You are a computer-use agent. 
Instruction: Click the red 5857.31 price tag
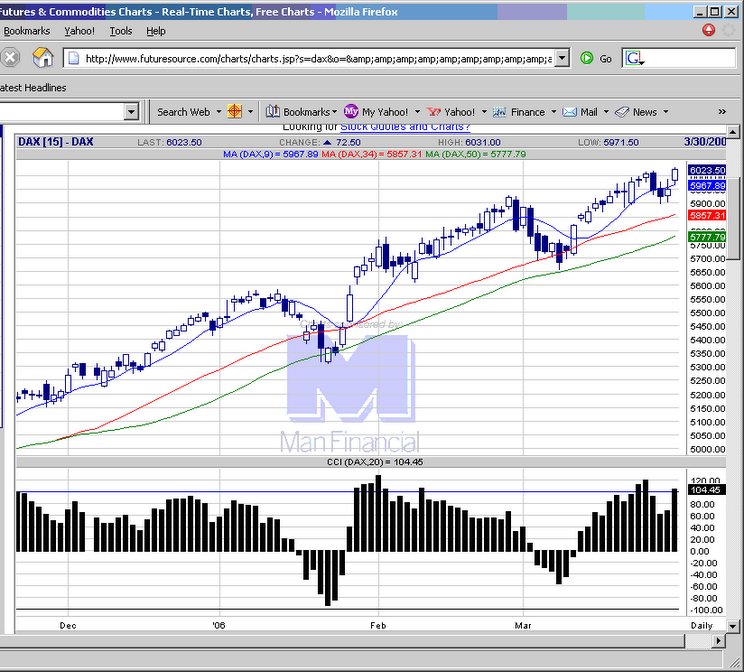click(707, 215)
